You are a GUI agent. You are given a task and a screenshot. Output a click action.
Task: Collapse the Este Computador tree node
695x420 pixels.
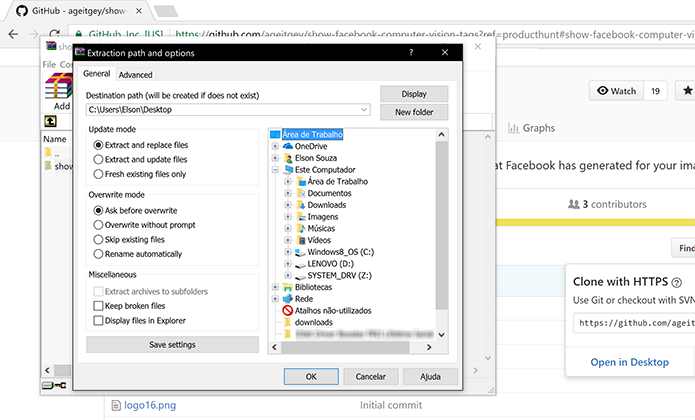click(x=275, y=170)
